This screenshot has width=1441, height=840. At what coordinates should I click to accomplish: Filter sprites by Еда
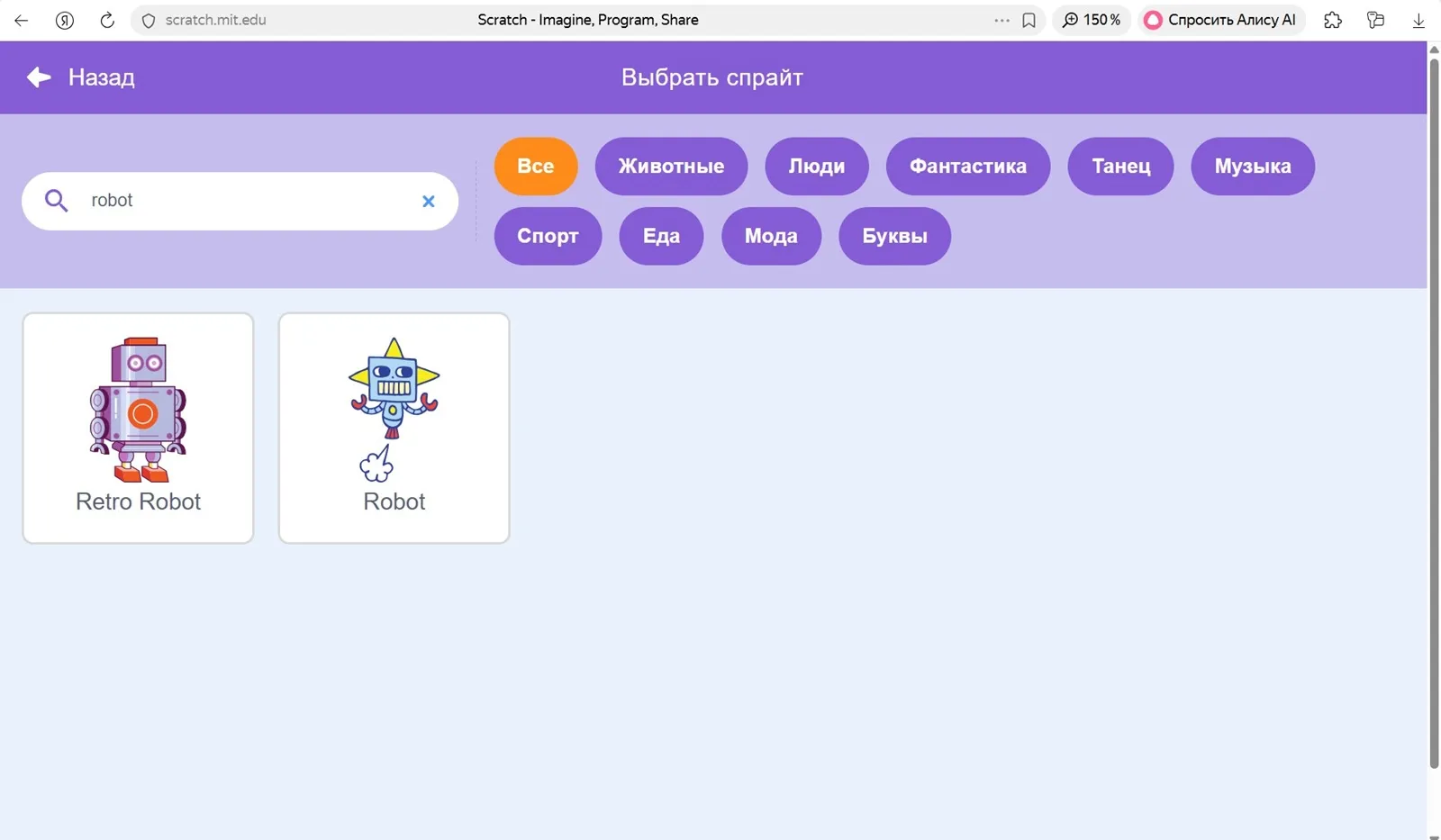[661, 236]
